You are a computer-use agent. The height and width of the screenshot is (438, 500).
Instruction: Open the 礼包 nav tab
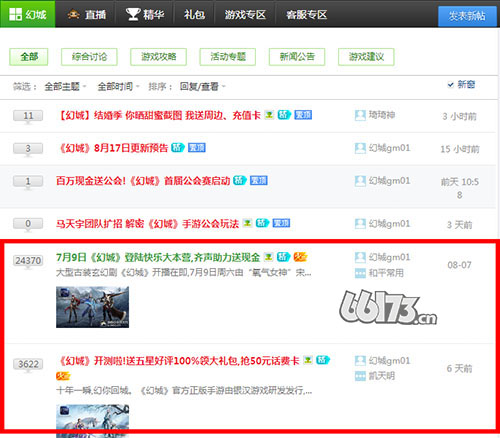pyautogui.click(x=194, y=14)
